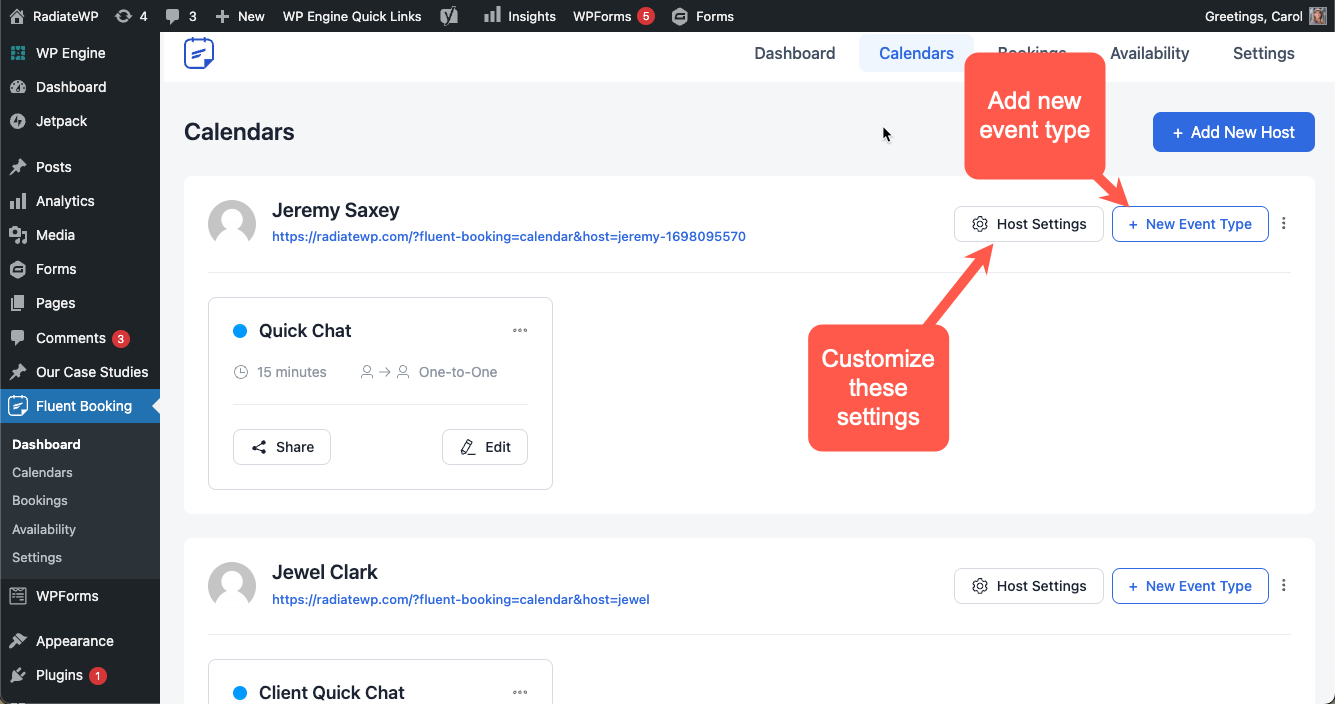This screenshot has width=1335, height=704.
Task: Click the Appearance brush icon
Action: pos(18,641)
